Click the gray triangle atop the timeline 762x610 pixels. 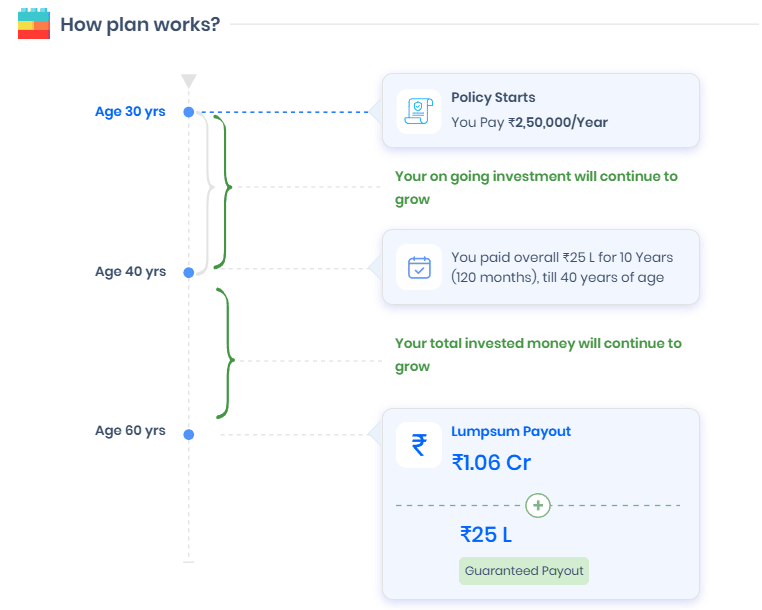click(189, 81)
